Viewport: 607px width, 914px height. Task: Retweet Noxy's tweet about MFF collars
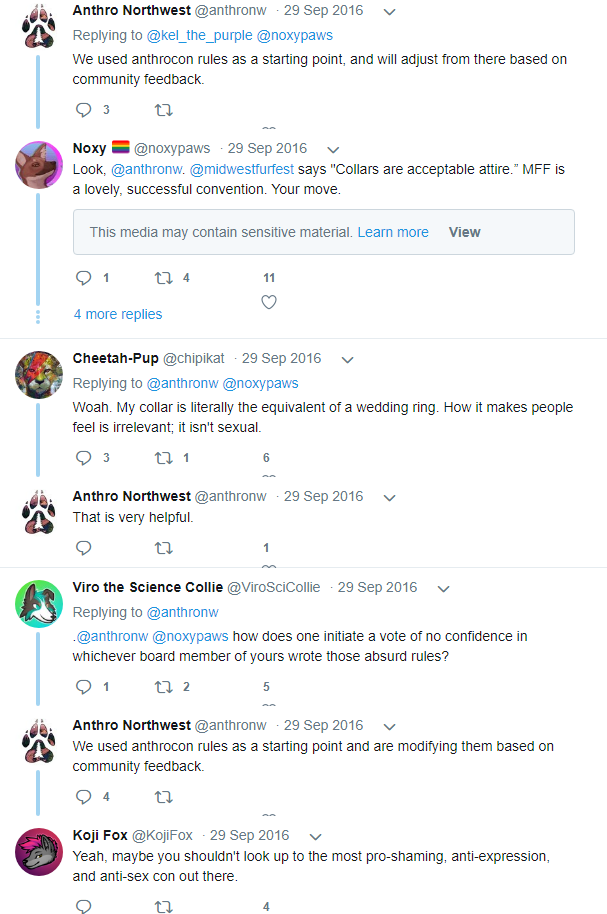pyautogui.click(x=164, y=278)
